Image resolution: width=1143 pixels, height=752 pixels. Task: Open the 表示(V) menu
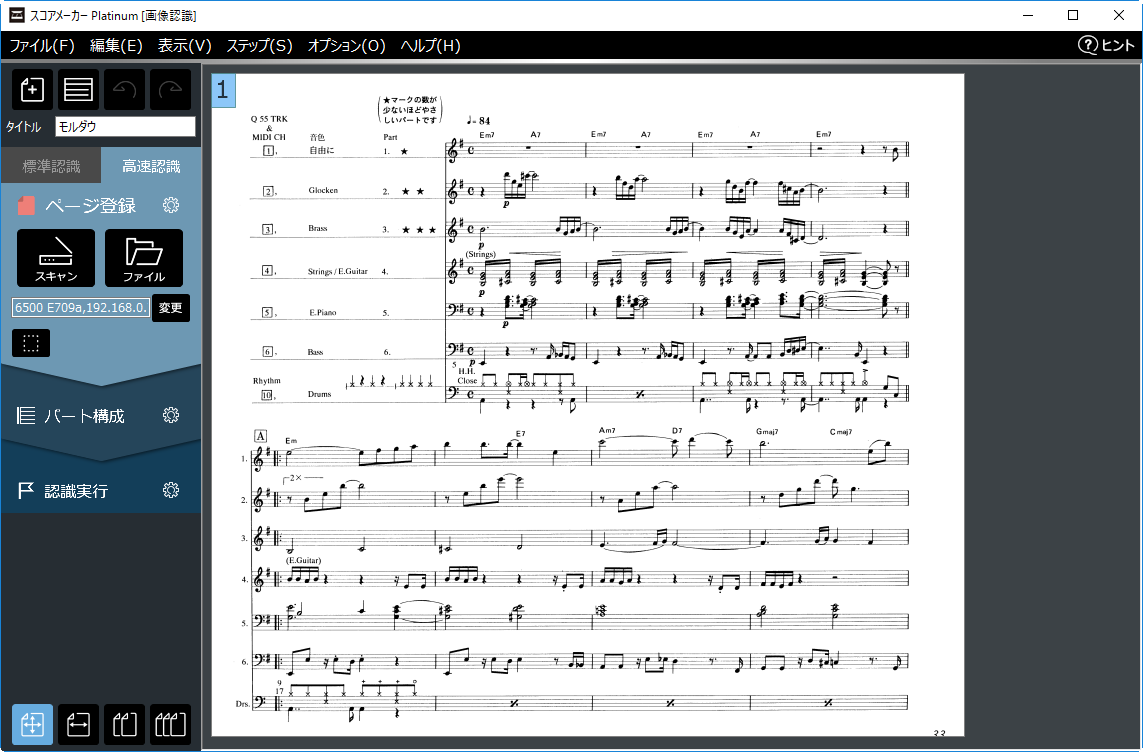click(x=184, y=46)
